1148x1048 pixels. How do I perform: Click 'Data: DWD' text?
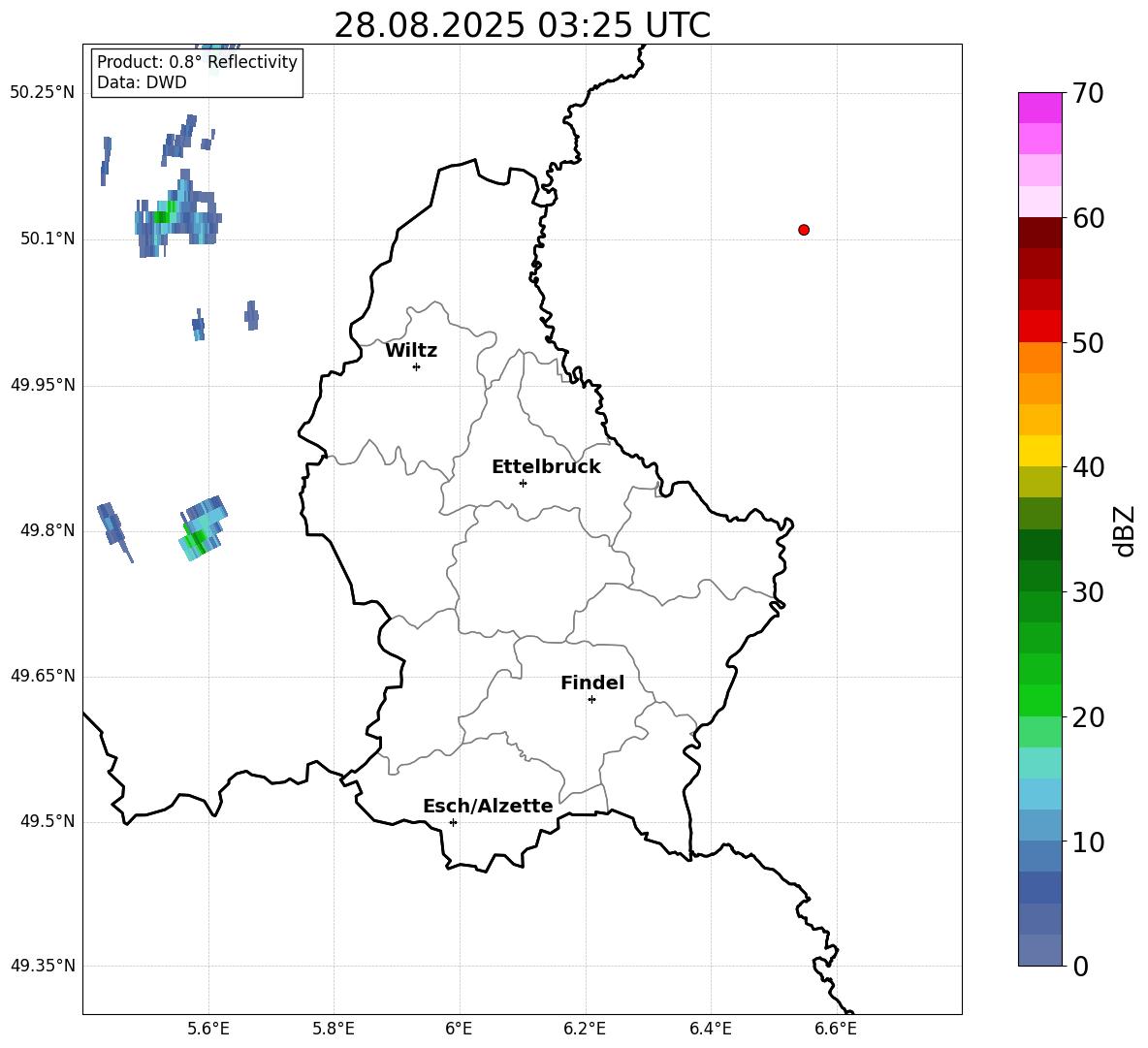click(142, 82)
